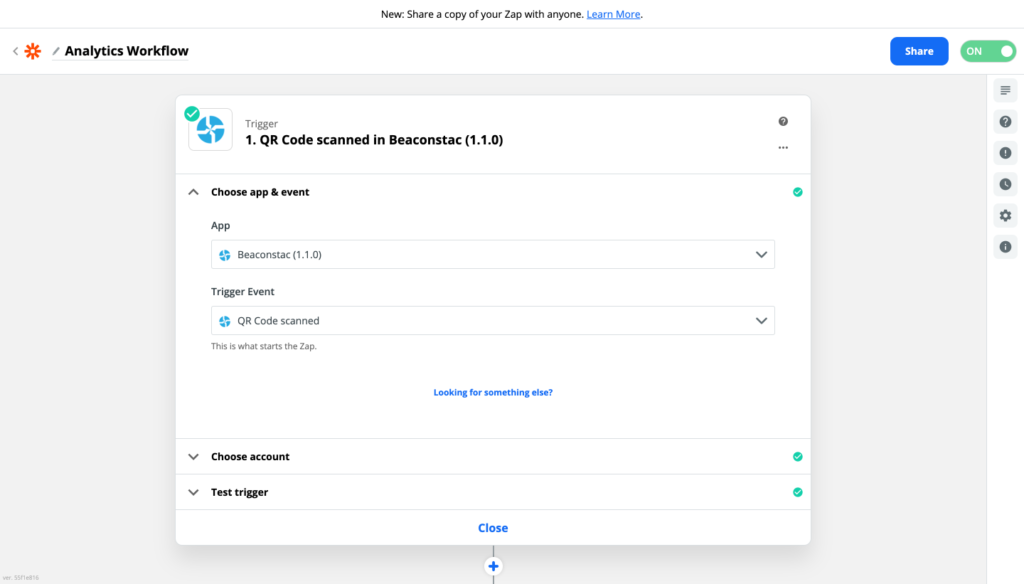Image resolution: width=1024 pixels, height=584 pixels.
Task: Open help icon in trigger header
Action: [x=783, y=122]
